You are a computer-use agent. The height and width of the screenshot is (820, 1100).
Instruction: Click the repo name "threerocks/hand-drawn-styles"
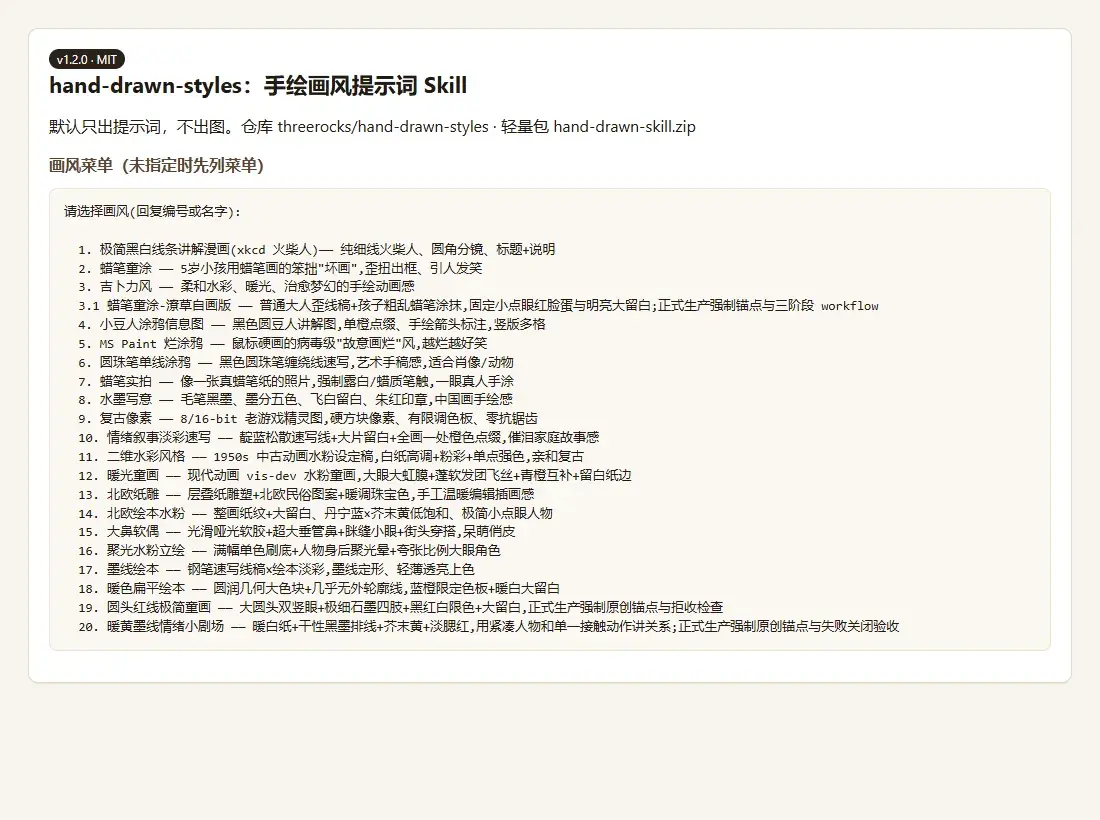[x=383, y=127]
